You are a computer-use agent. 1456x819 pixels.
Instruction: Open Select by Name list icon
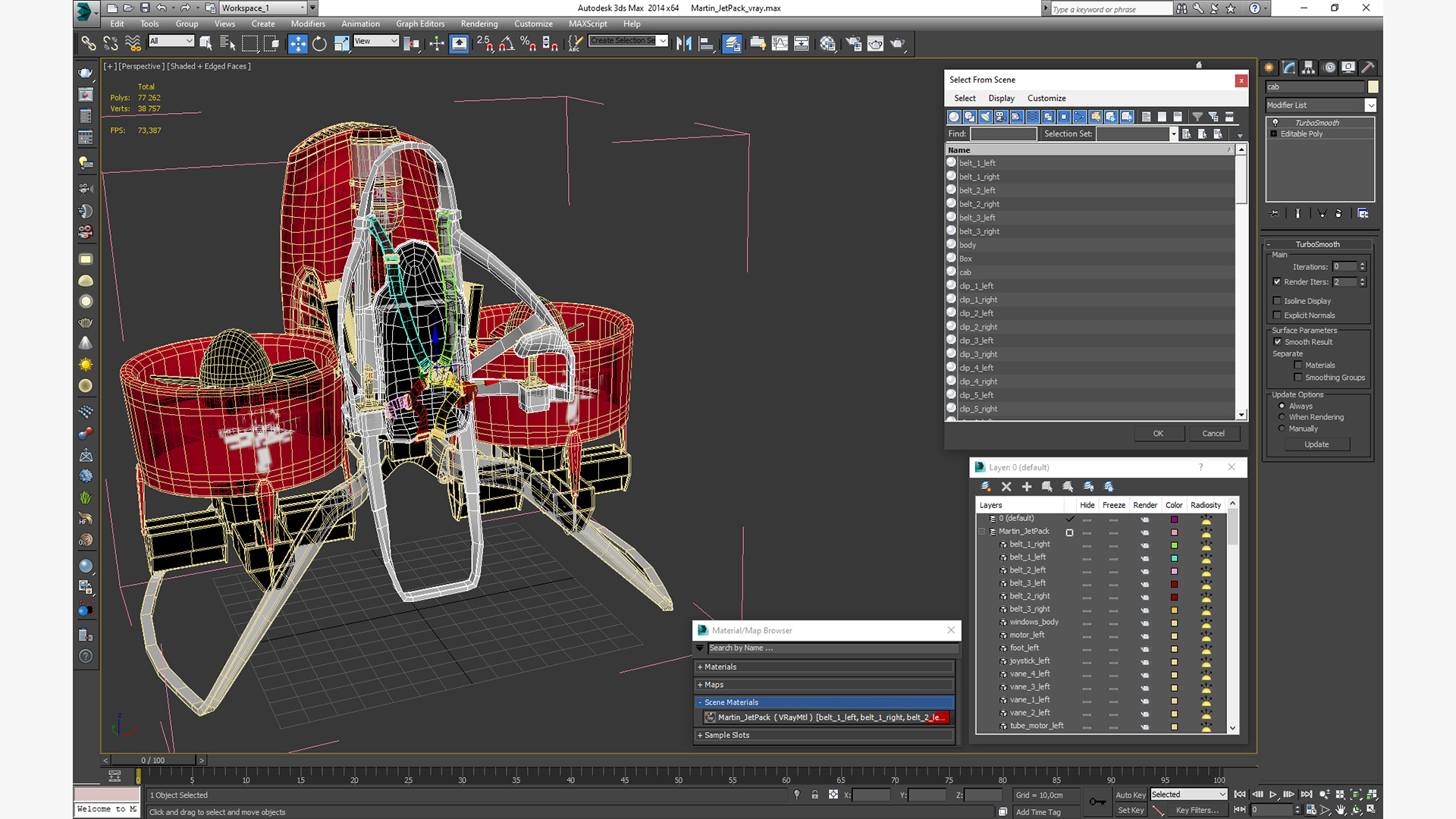(227, 44)
